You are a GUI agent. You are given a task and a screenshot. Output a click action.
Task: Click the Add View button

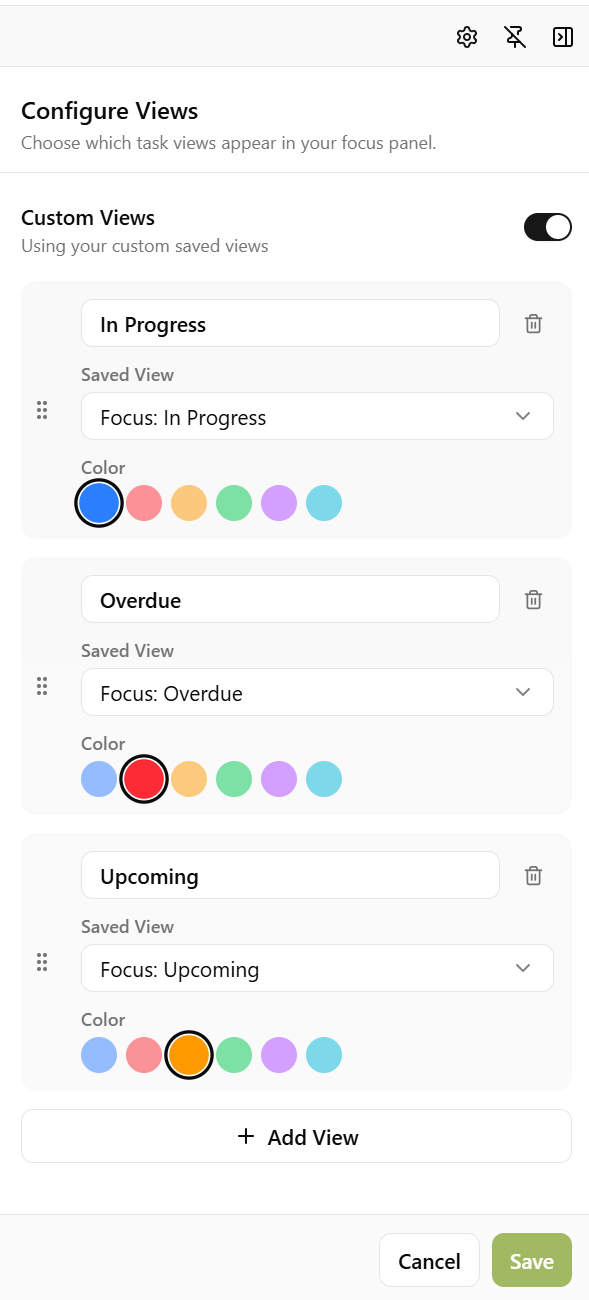click(294, 1136)
